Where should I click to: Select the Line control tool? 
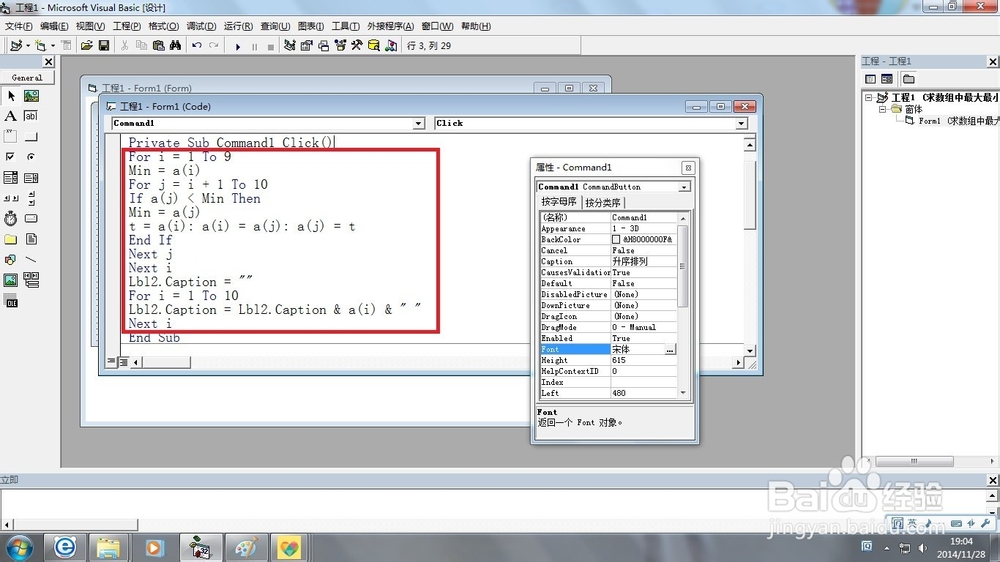pos(31,260)
